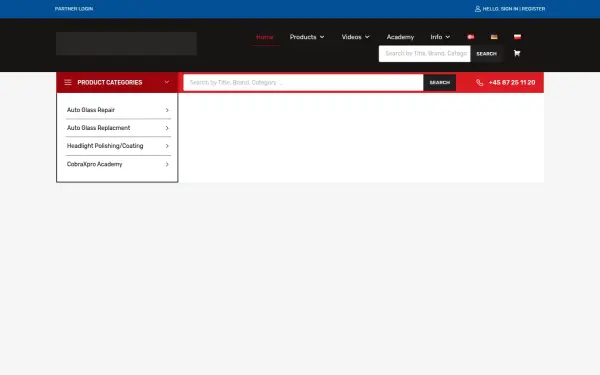Viewport: 600px width, 375px height.
Task: Click the phone icon beside +45 number
Action: pos(479,83)
